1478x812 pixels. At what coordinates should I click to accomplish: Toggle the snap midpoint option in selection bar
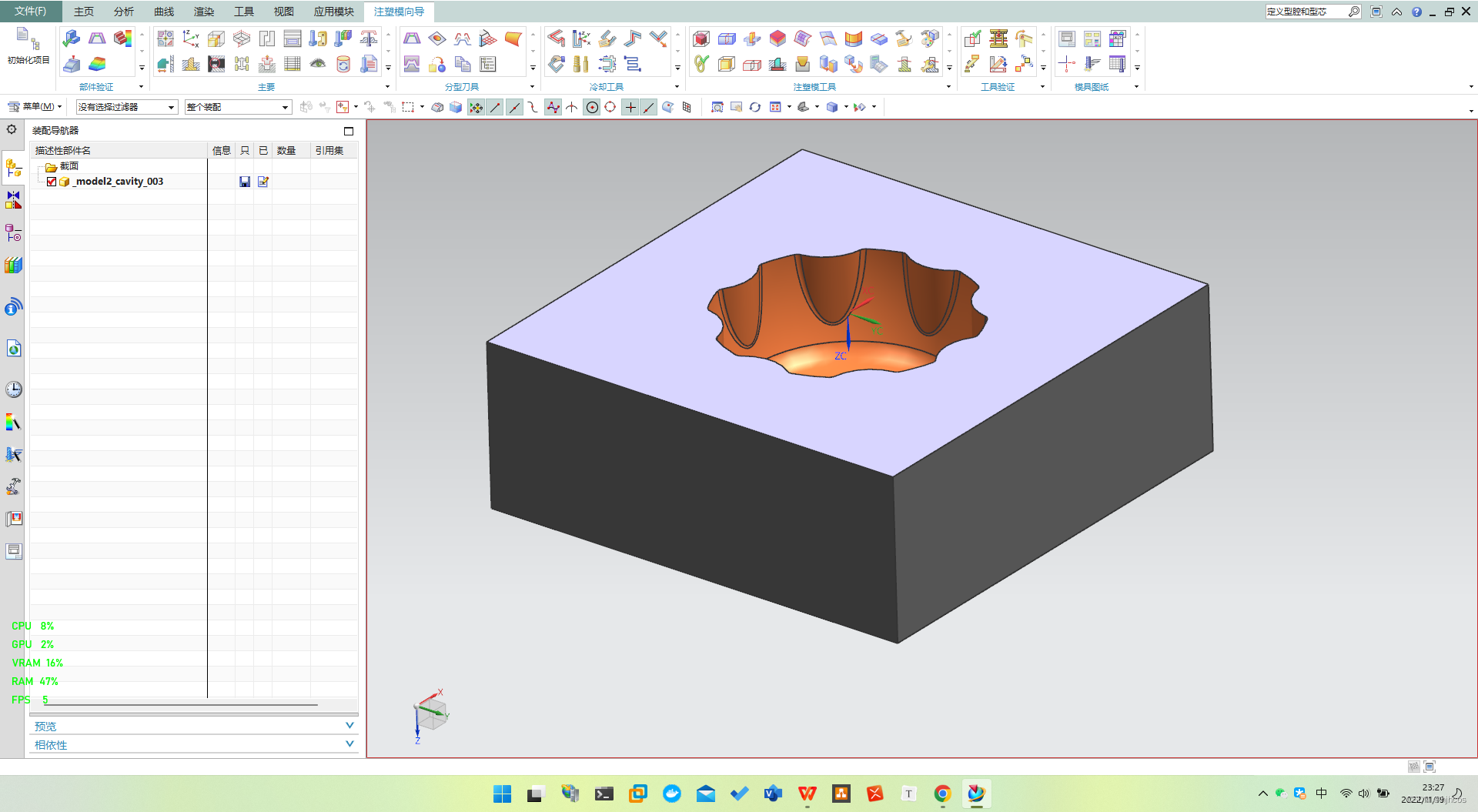[514, 107]
